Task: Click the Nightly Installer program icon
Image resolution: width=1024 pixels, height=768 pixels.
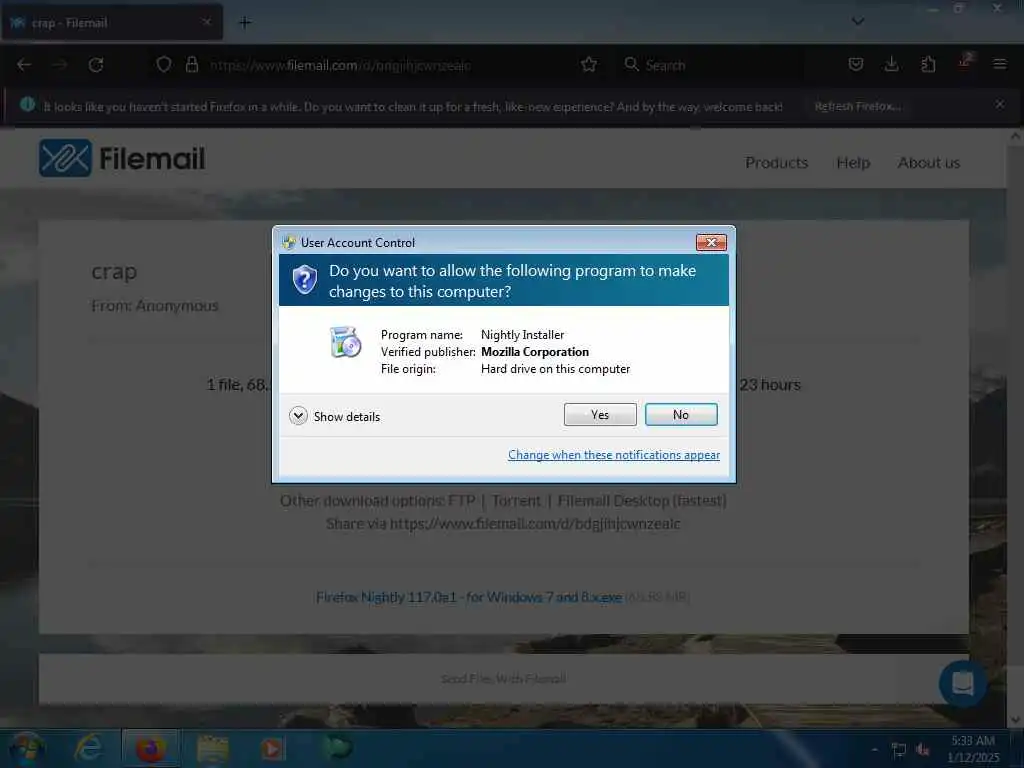Action: coord(345,342)
